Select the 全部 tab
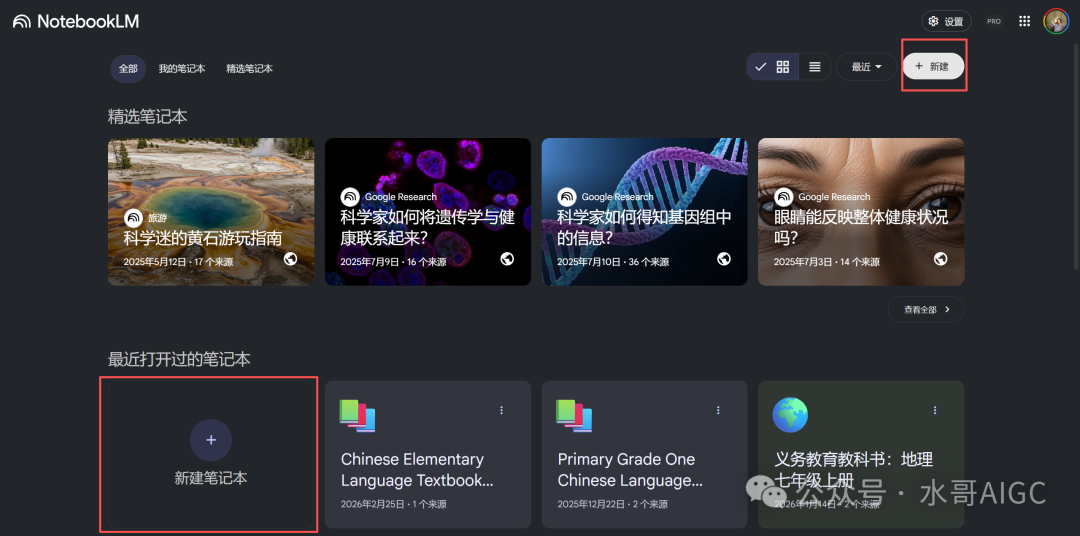Image resolution: width=1080 pixels, height=536 pixels. pos(128,69)
